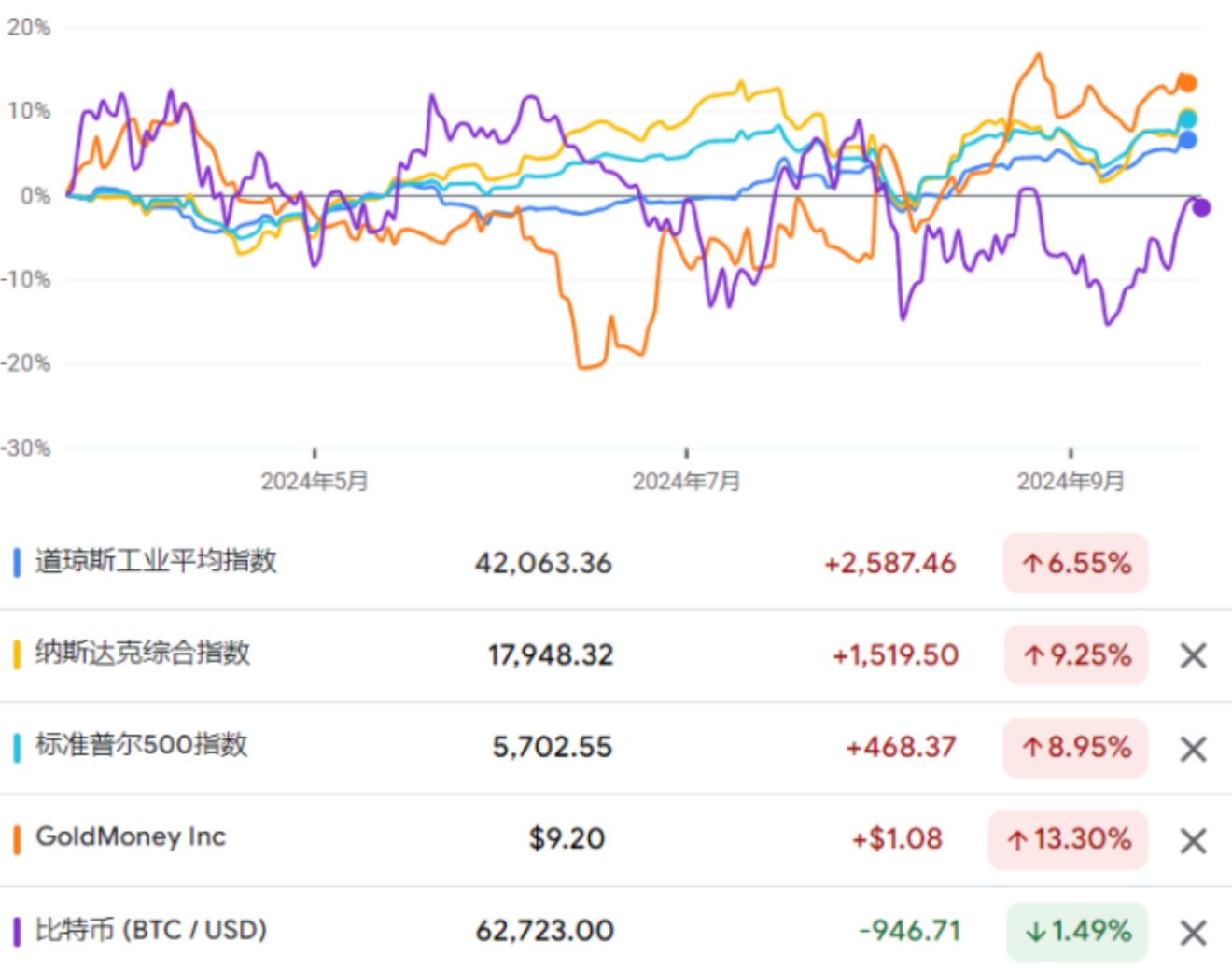This screenshot has width=1232, height=970.
Task: Click the yellow color bar for 纳斯达克综合指数
Action: pos(17,654)
